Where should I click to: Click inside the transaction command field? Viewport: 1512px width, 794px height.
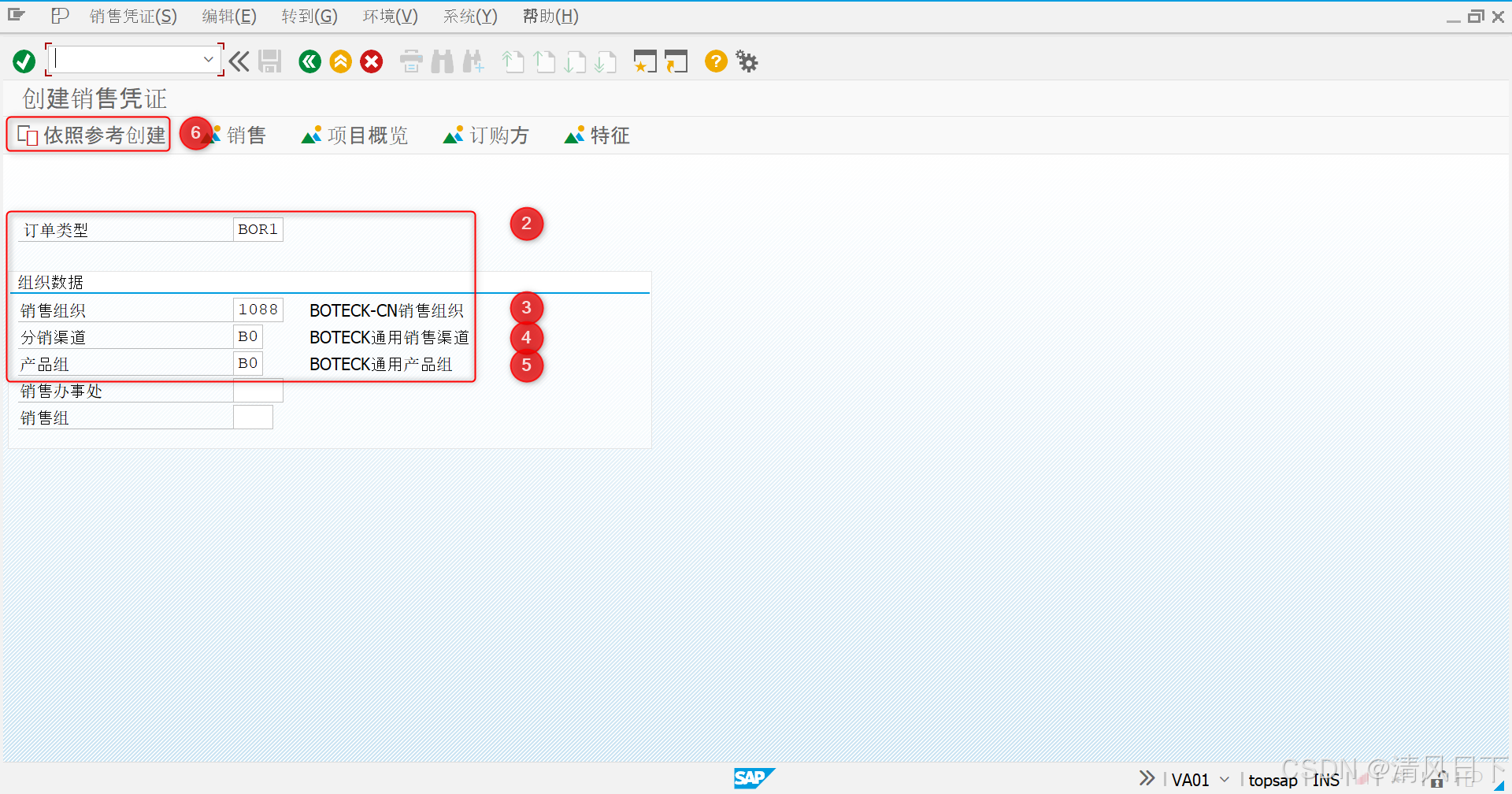coord(126,59)
